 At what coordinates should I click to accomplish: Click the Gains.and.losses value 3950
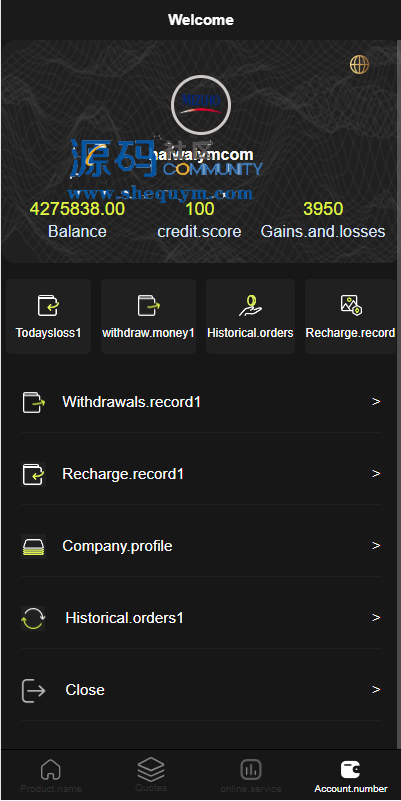323,209
